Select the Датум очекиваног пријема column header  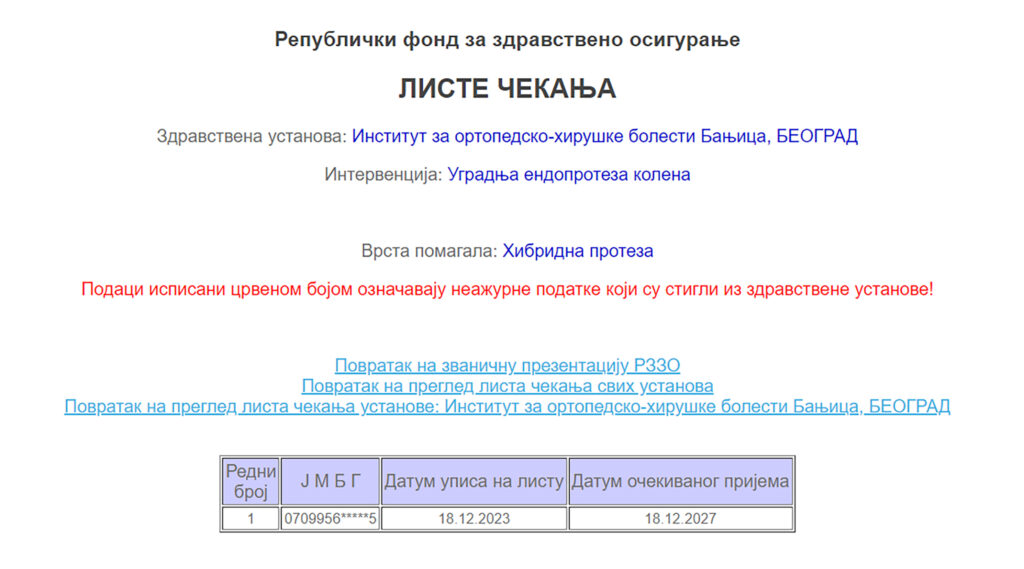[681, 481]
